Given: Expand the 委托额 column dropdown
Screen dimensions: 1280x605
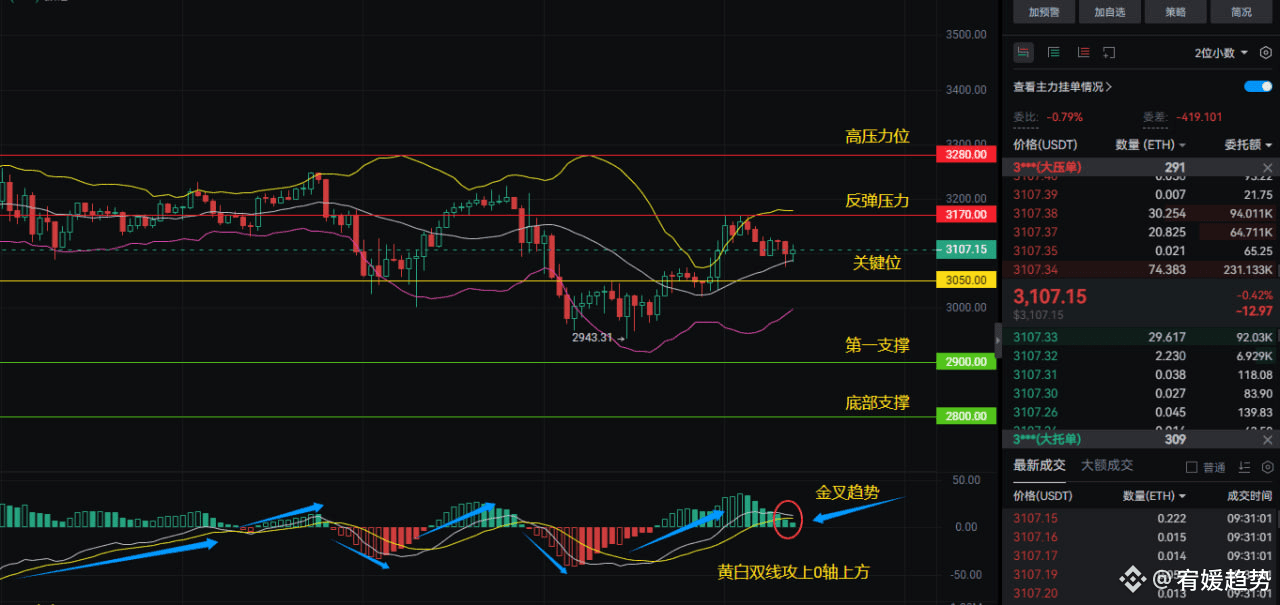Looking at the screenshot, I should coord(1248,145).
